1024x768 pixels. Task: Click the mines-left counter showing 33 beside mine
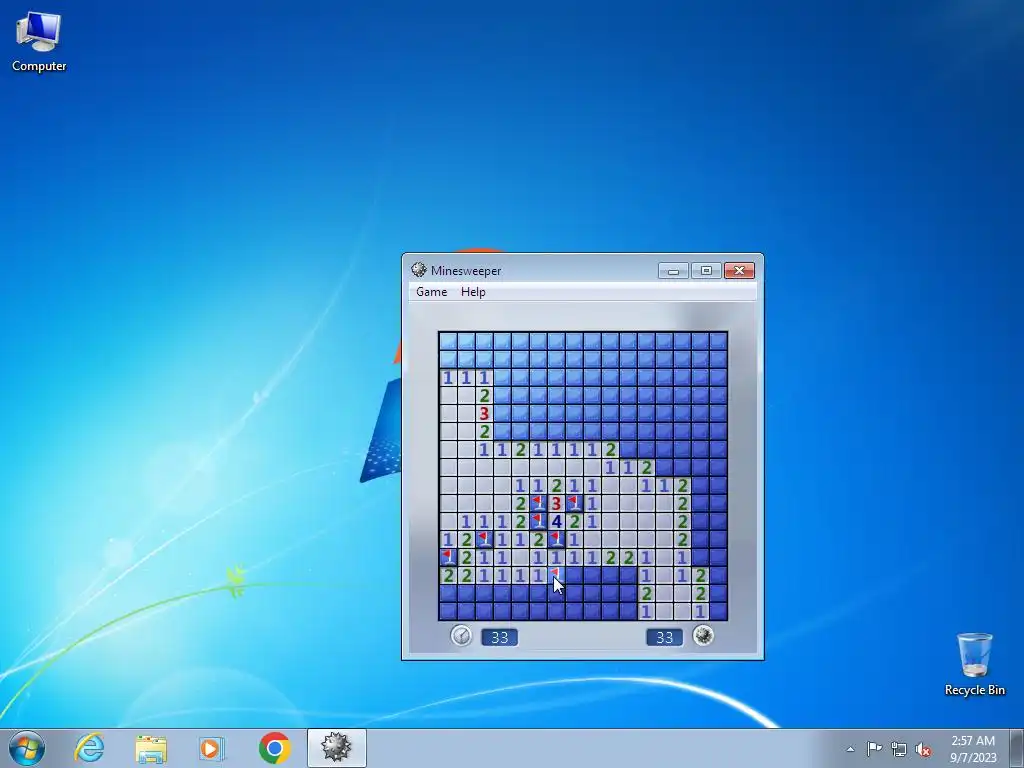click(x=664, y=637)
